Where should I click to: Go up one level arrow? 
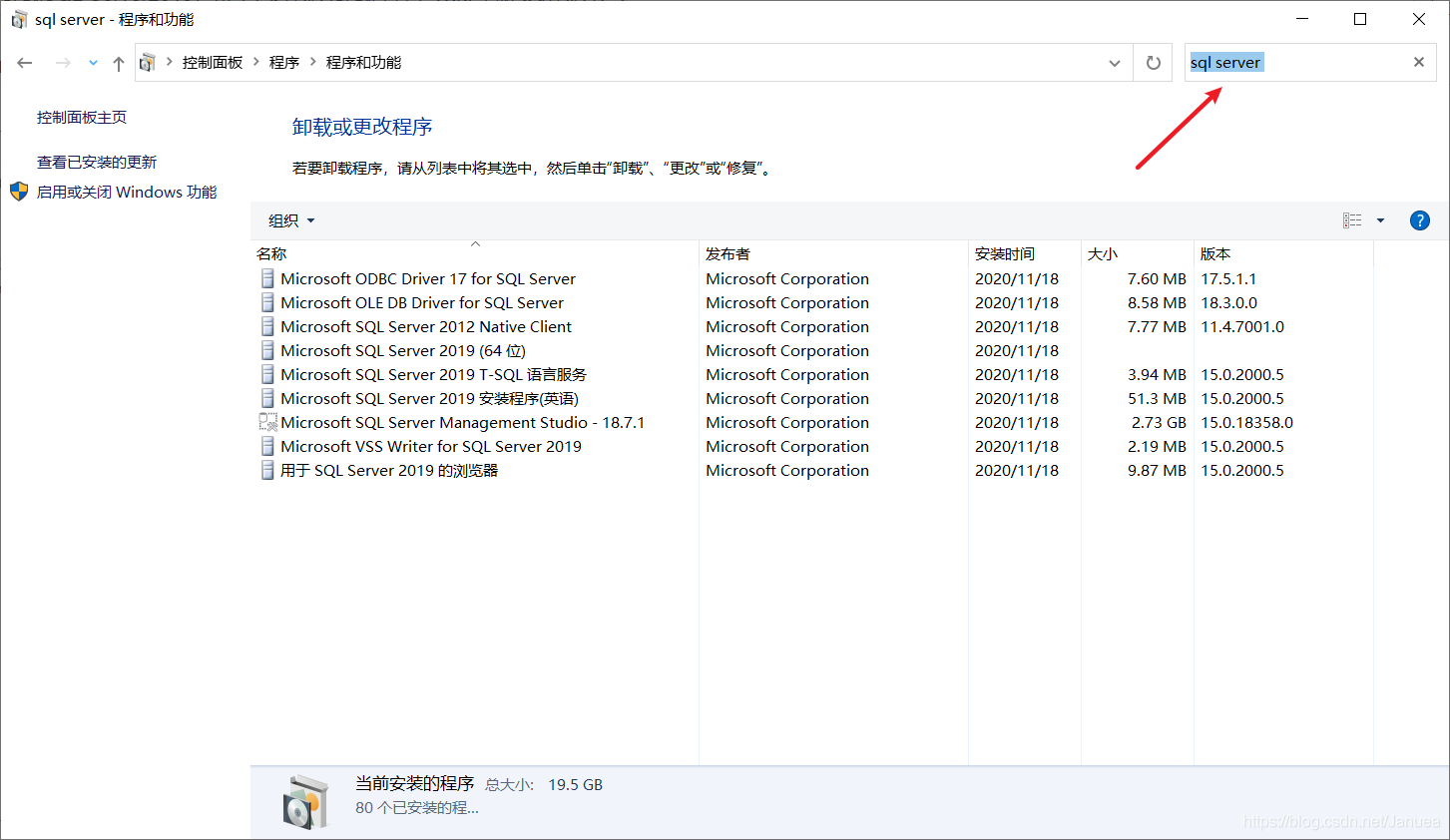point(119,63)
